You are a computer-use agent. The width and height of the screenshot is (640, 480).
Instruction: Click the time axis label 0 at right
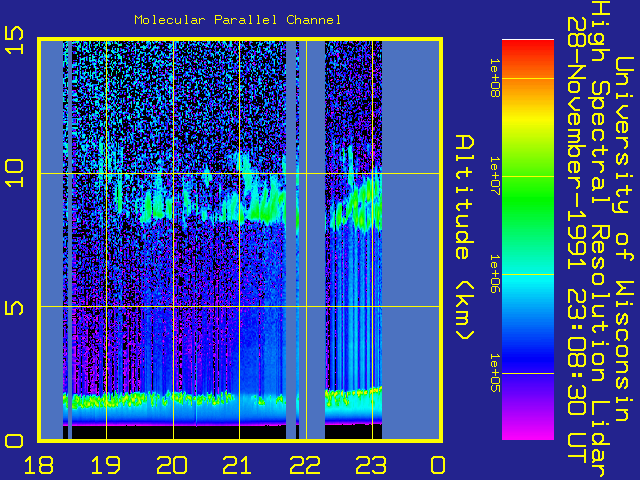[438, 465]
